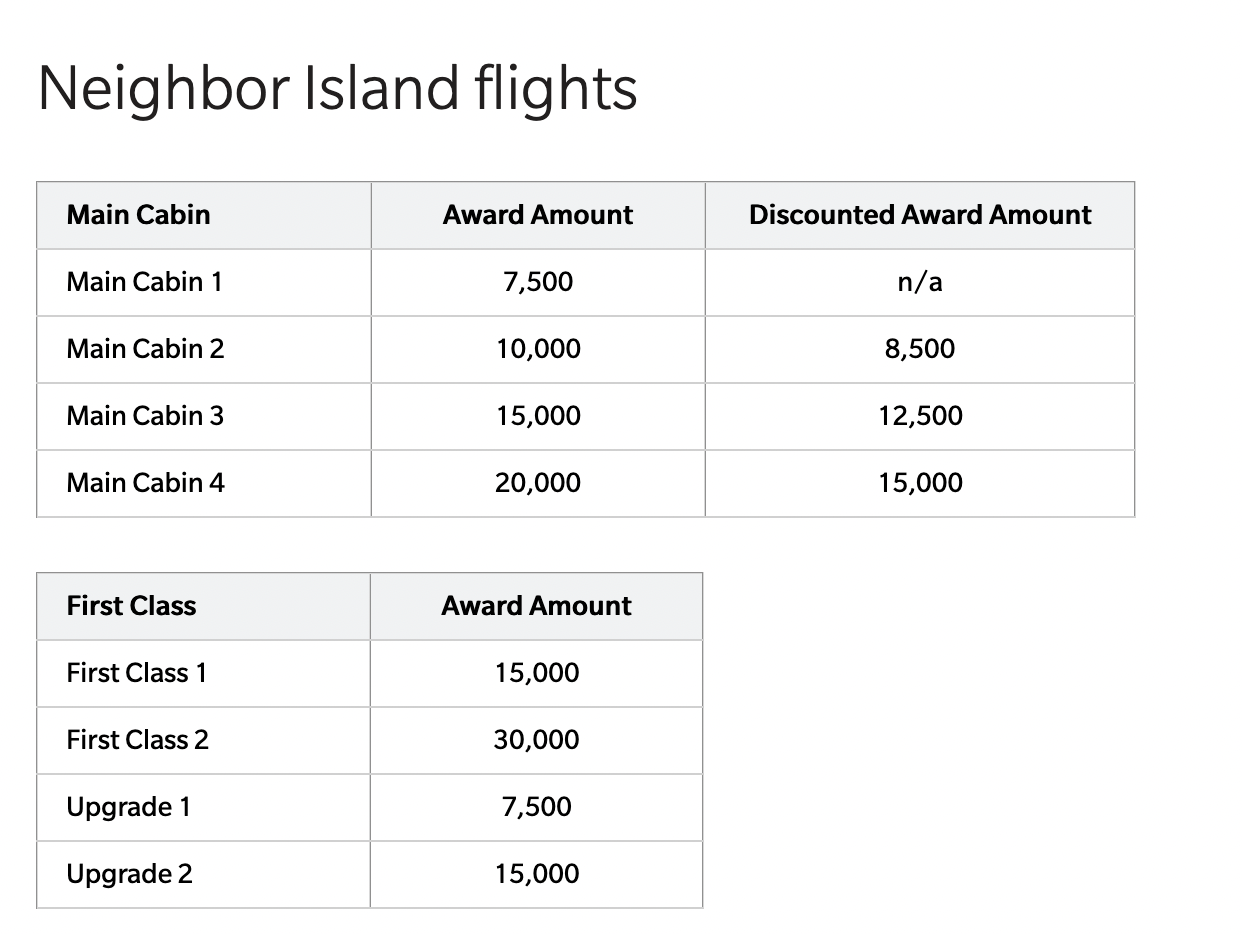Select the Upgrade 1 row label
The height and width of the screenshot is (934, 1242).
[x=128, y=807]
